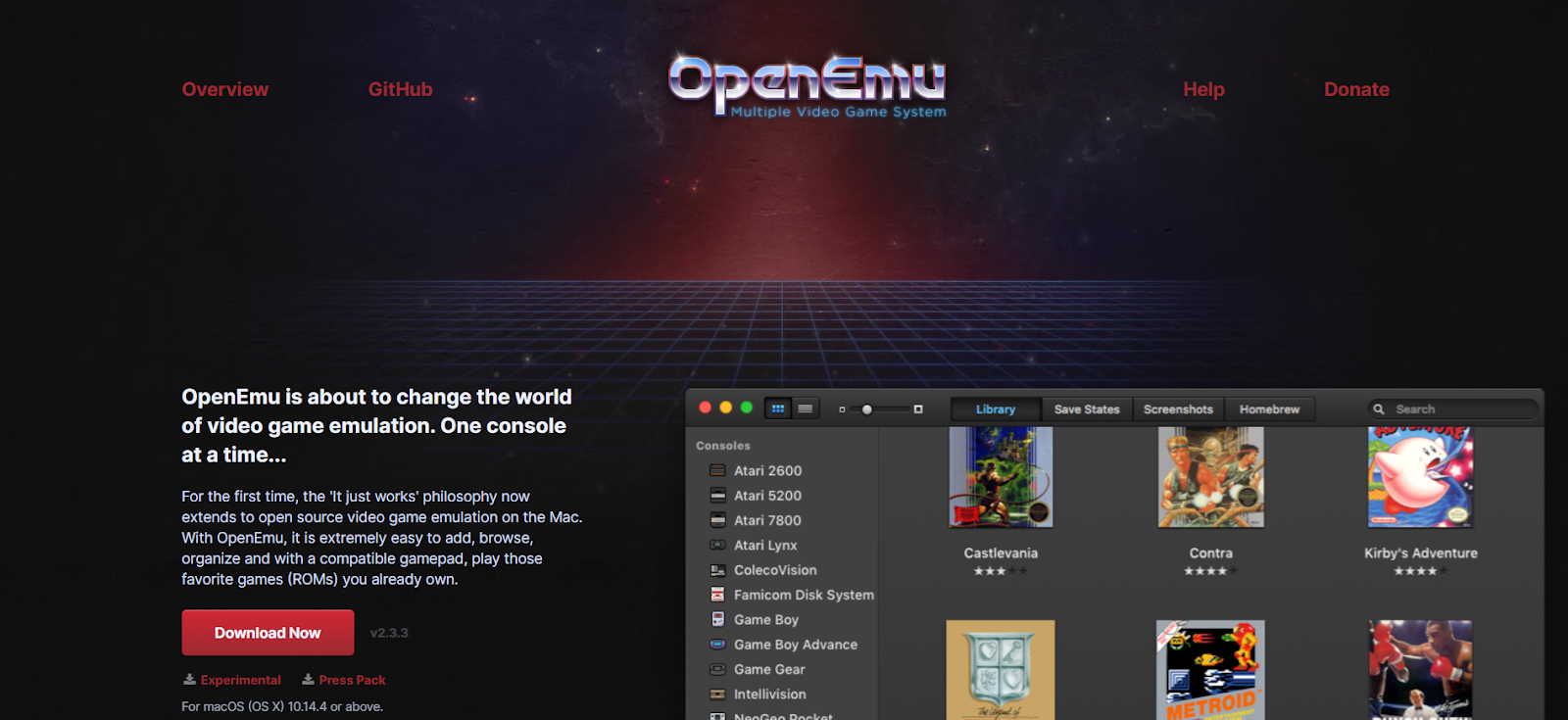Click the Consoles sidebar heading
Image resolution: width=1568 pixels, height=720 pixels.
tap(723, 446)
